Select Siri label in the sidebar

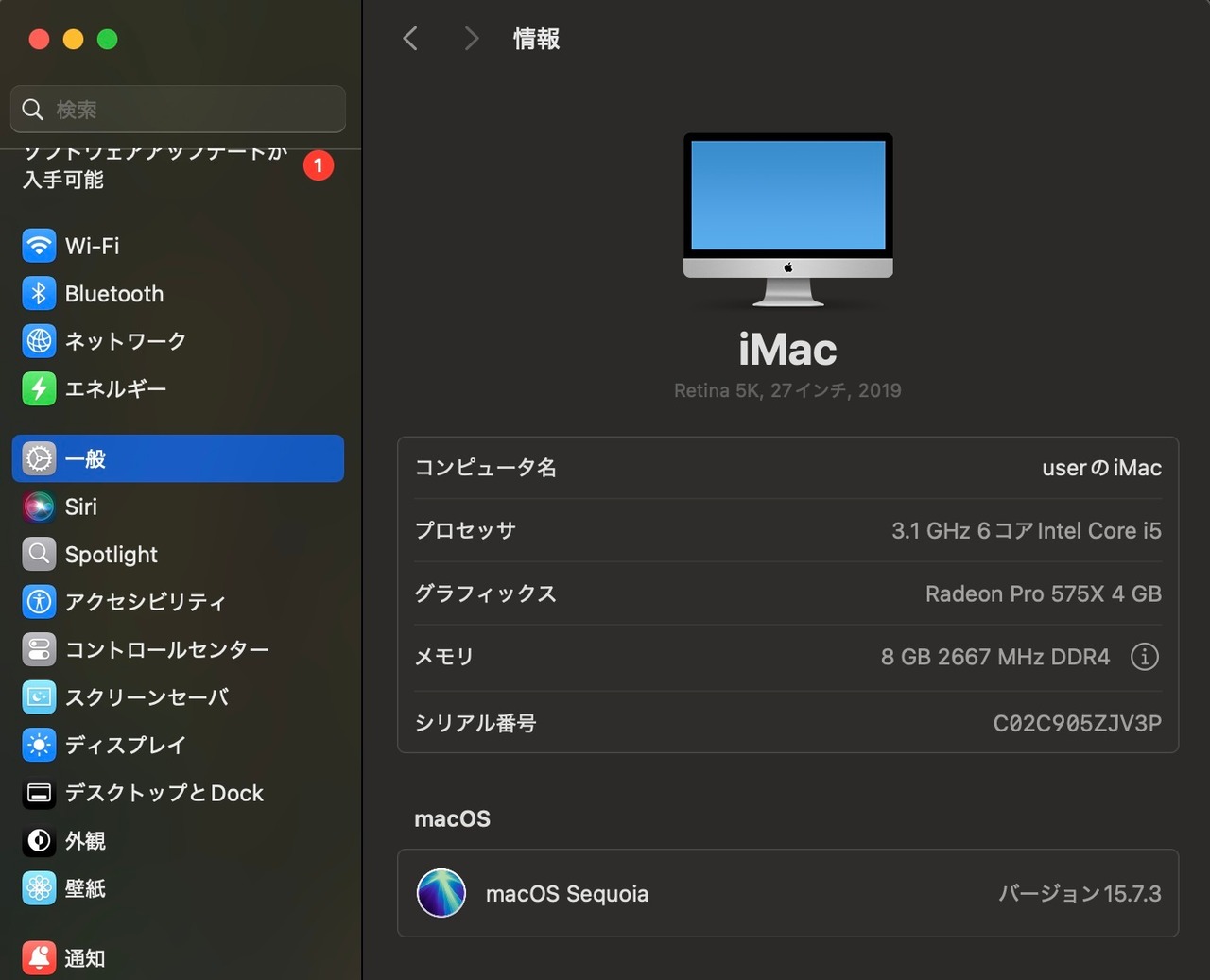tap(81, 507)
